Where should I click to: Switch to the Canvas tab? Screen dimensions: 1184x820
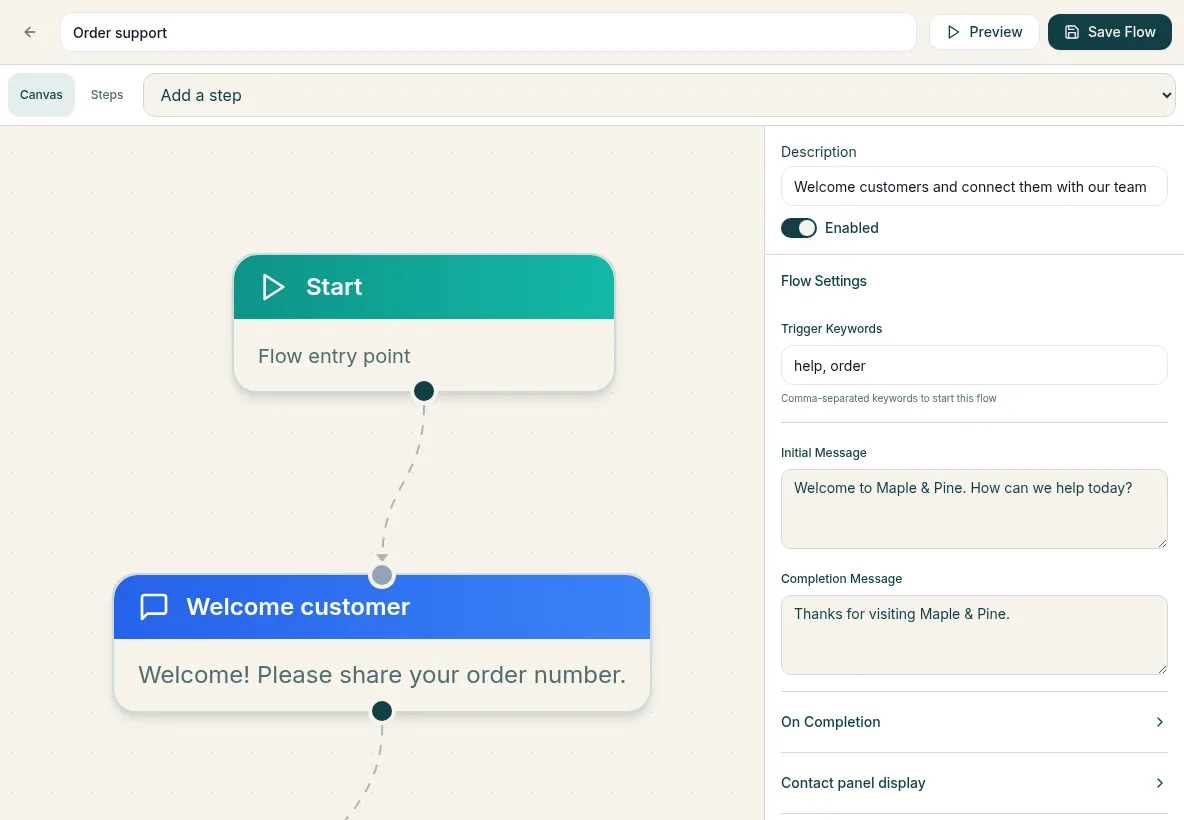click(x=42, y=94)
